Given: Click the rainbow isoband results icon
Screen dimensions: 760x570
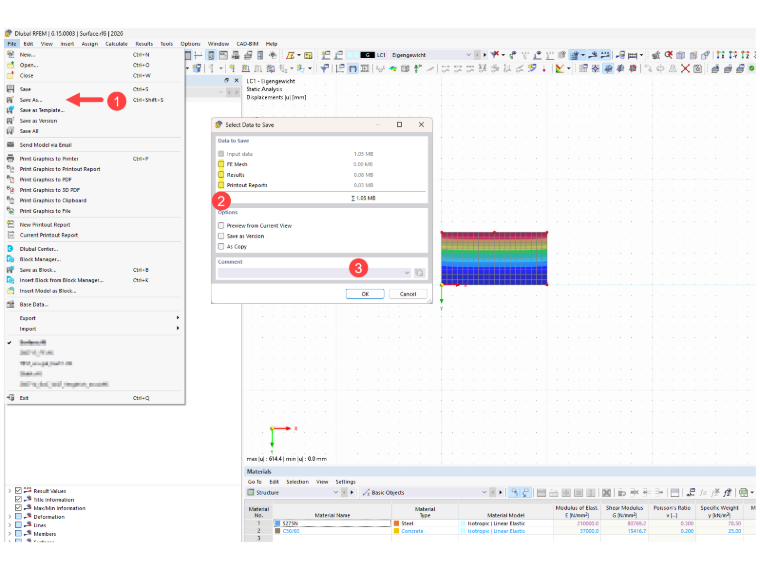Looking at the screenshot, I should point(393,69).
